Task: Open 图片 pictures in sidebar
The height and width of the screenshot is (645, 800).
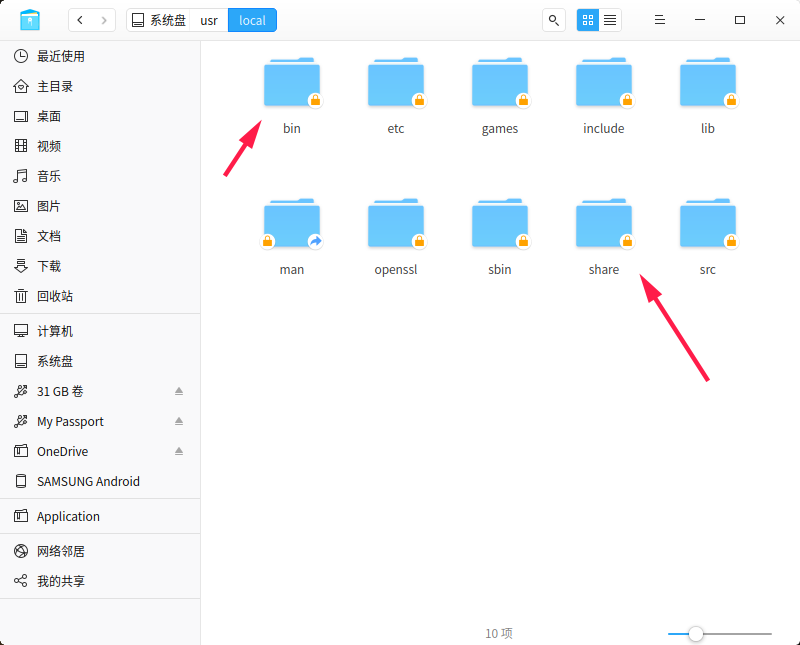Action: [x=100, y=206]
